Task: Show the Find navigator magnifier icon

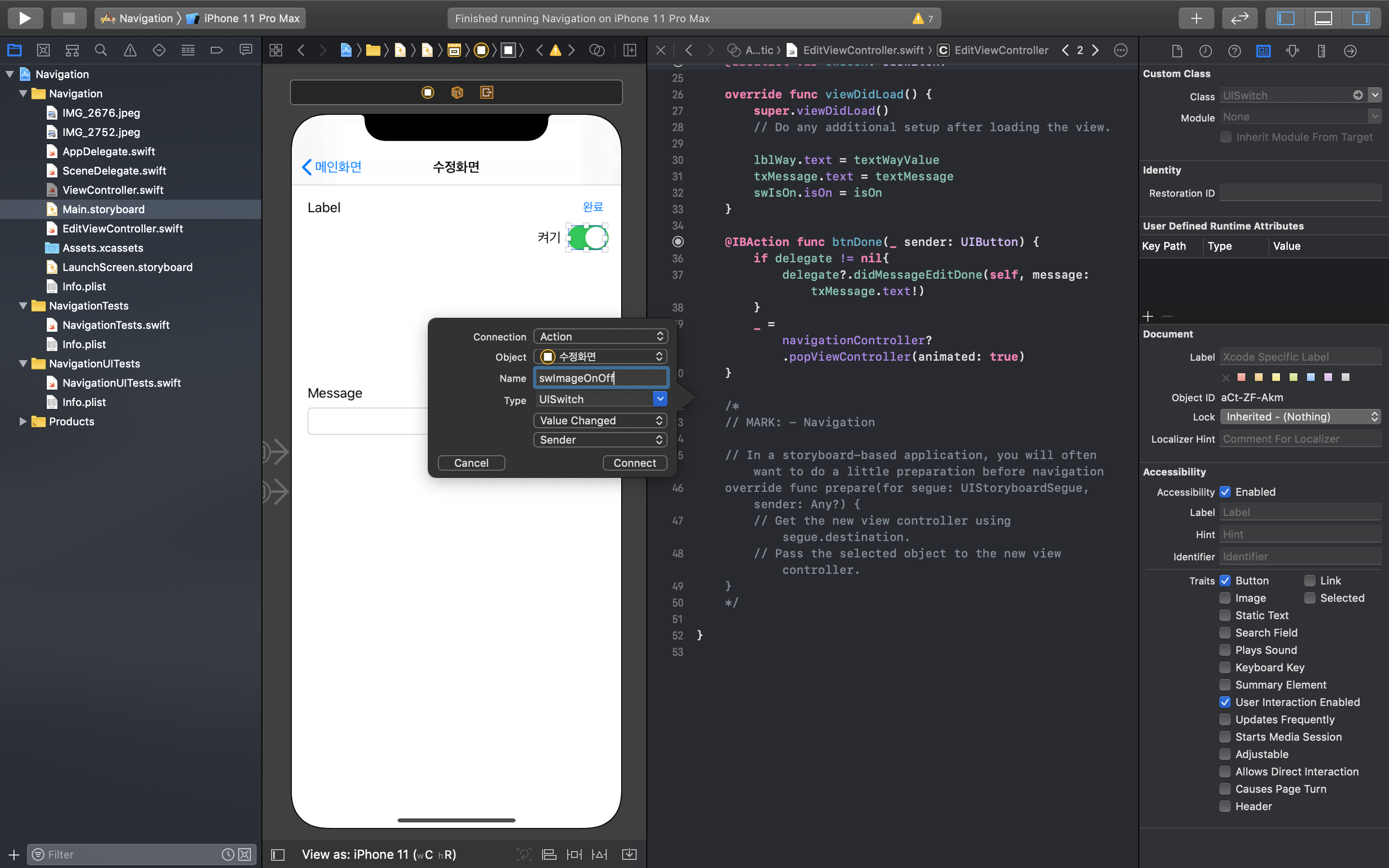Action: (101, 51)
